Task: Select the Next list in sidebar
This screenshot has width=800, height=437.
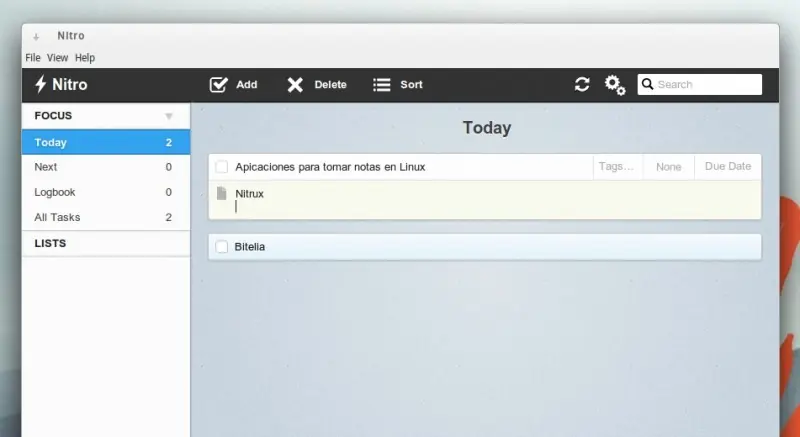Action: coord(106,167)
